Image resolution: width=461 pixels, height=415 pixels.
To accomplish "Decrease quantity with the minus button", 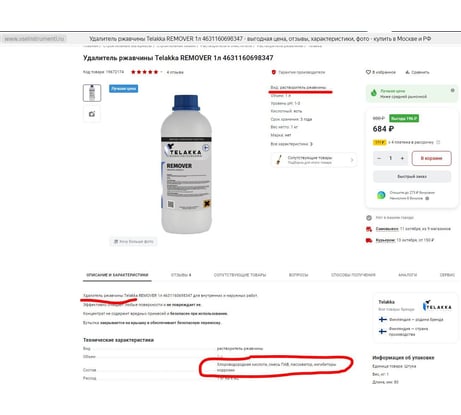I will click(379, 158).
